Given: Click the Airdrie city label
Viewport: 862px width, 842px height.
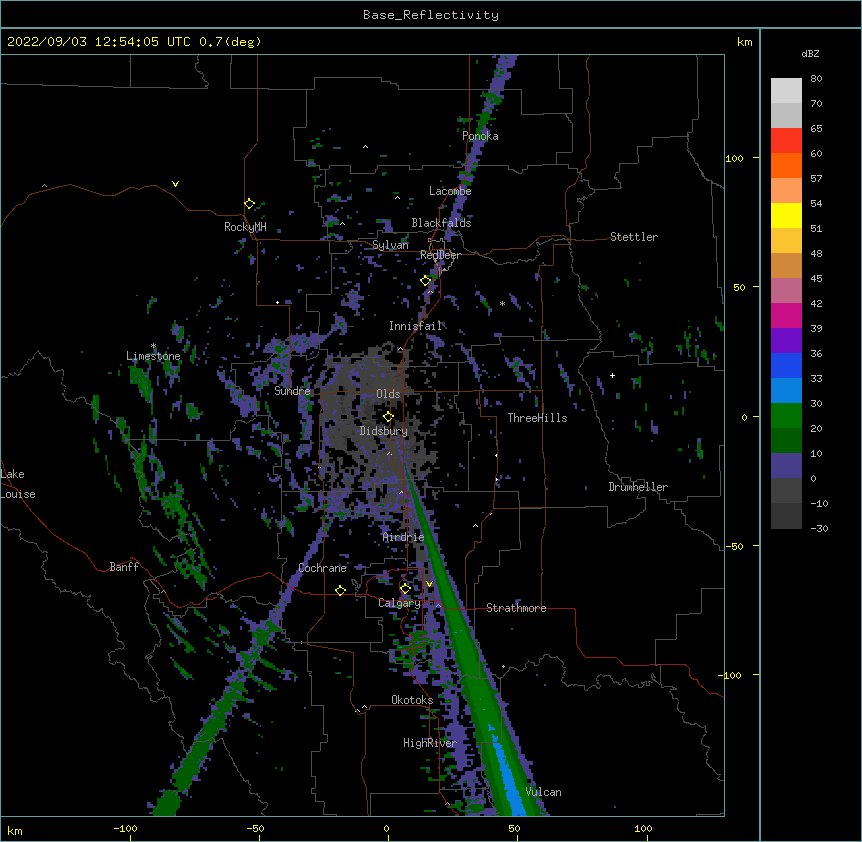Looking at the screenshot, I should 403,537.
